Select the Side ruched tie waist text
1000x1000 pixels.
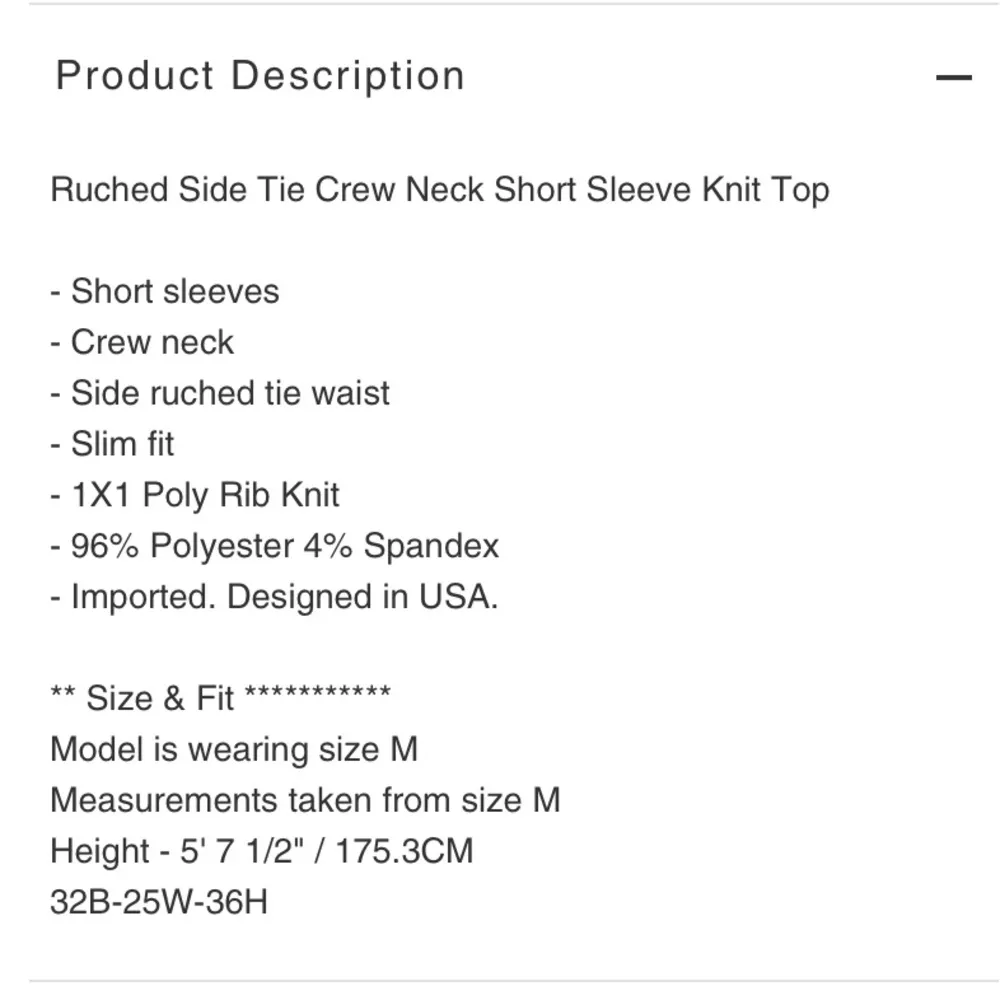coord(219,394)
